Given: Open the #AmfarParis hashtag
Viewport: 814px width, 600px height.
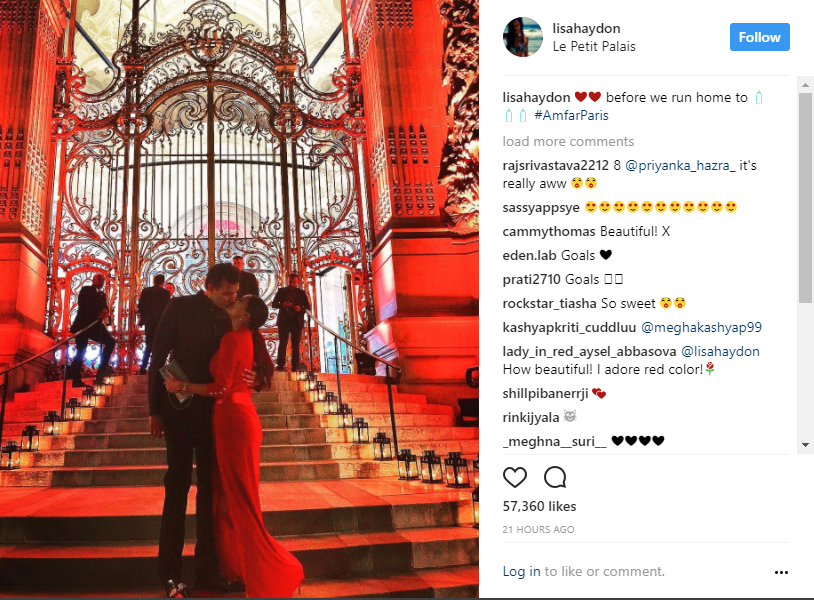Looking at the screenshot, I should point(571,115).
